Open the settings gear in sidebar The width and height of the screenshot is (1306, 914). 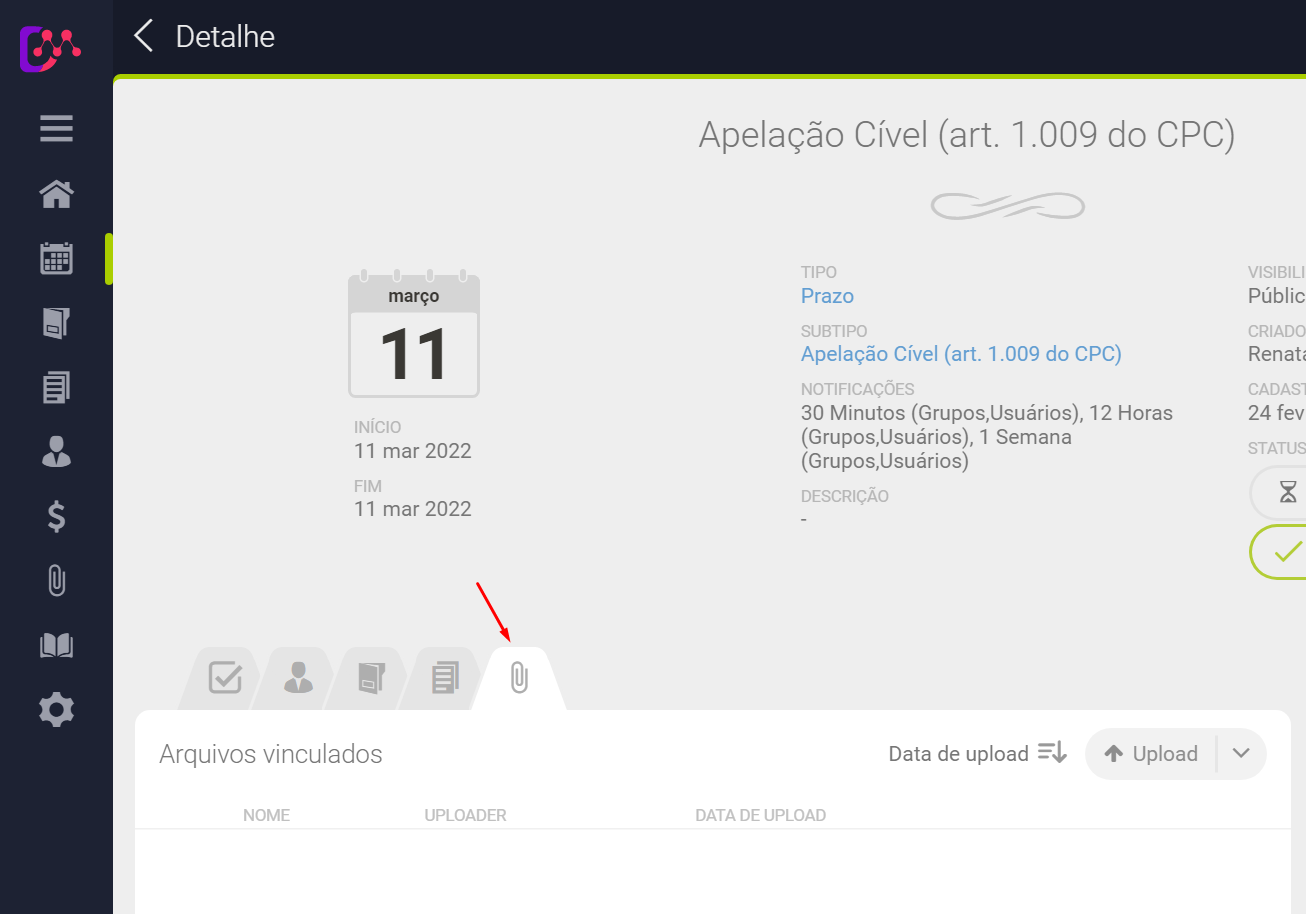56,710
